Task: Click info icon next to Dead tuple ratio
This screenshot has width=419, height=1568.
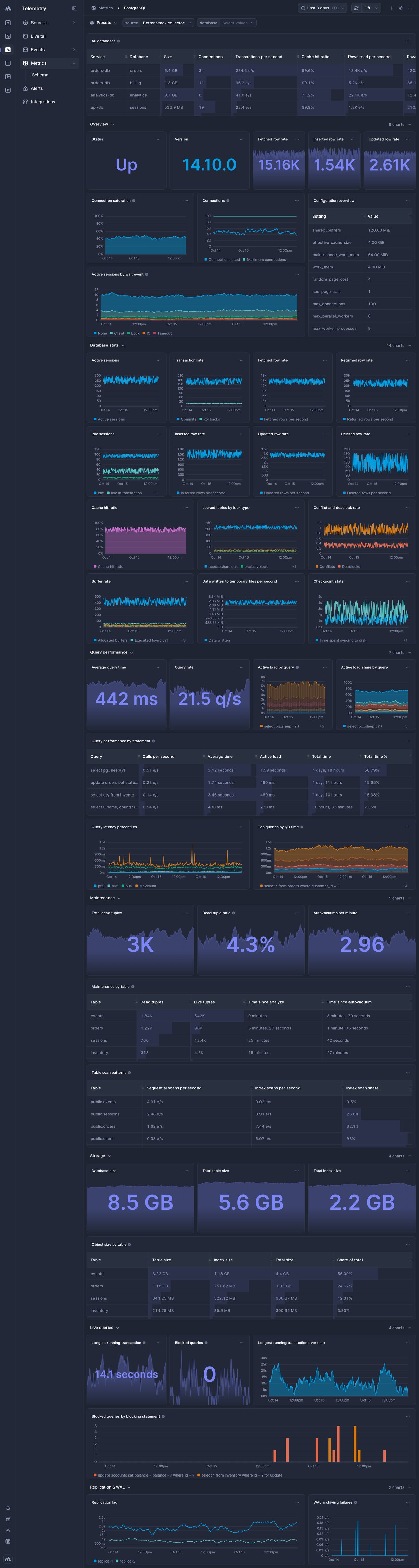Action: click(x=233, y=913)
